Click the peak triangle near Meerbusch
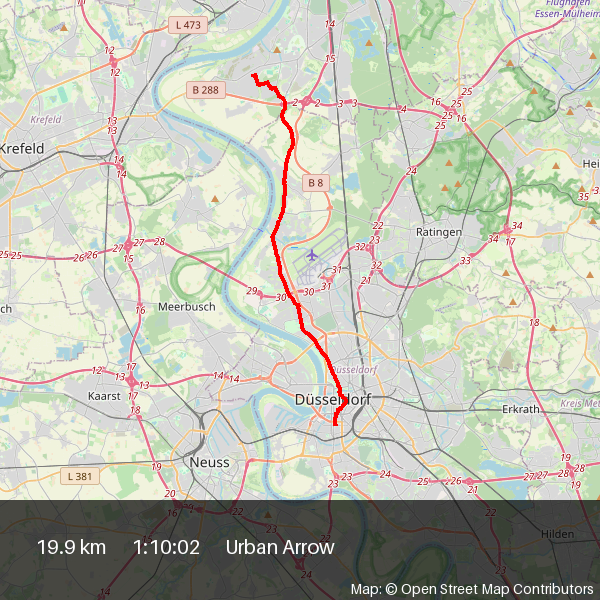 [x=215, y=199]
